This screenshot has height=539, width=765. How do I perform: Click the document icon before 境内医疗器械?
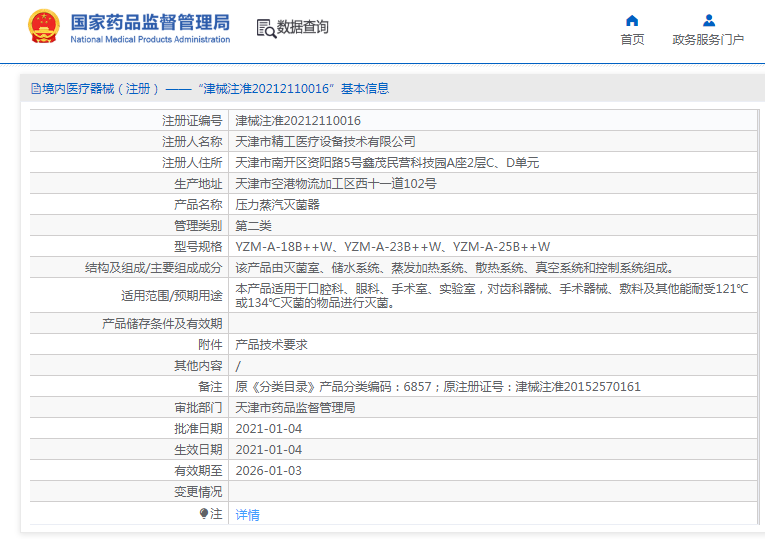tap(36, 89)
